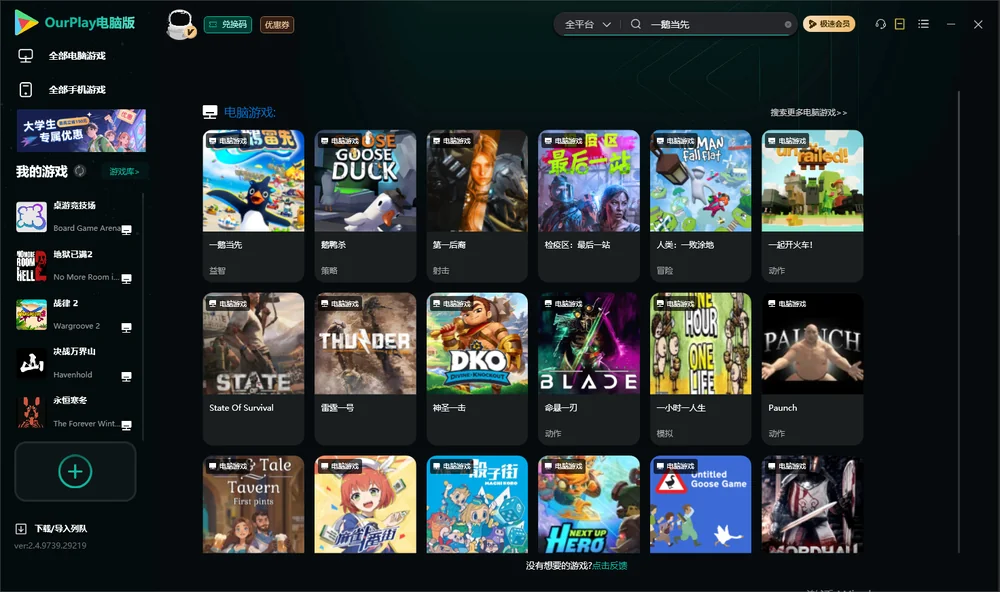Open the 兑换码 redeem code button
The width and height of the screenshot is (1000, 592).
click(x=228, y=24)
